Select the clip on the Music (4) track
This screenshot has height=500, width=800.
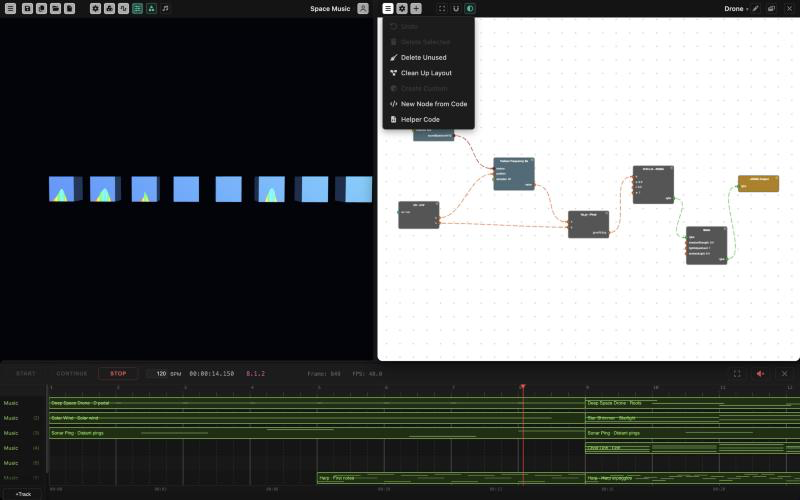click(692, 448)
